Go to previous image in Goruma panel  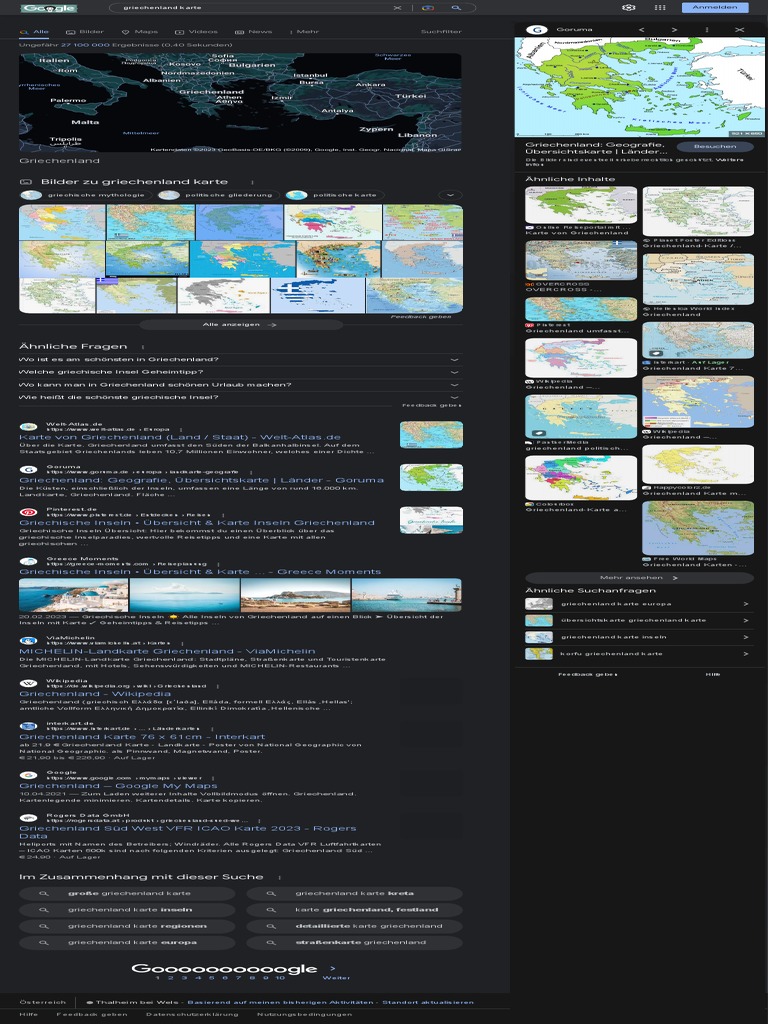pos(641,29)
